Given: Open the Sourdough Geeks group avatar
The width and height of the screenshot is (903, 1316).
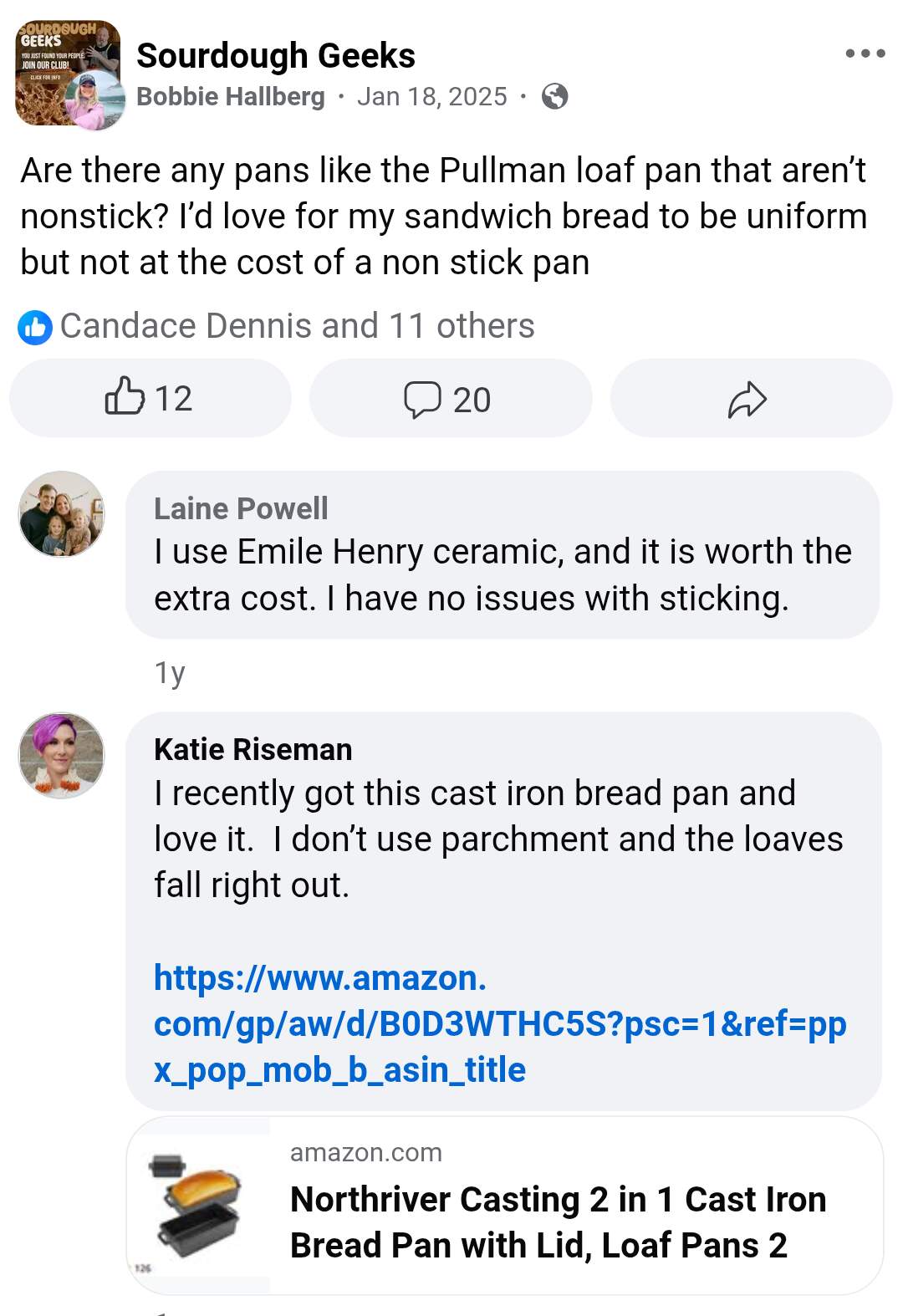Looking at the screenshot, I should pos(67,74).
